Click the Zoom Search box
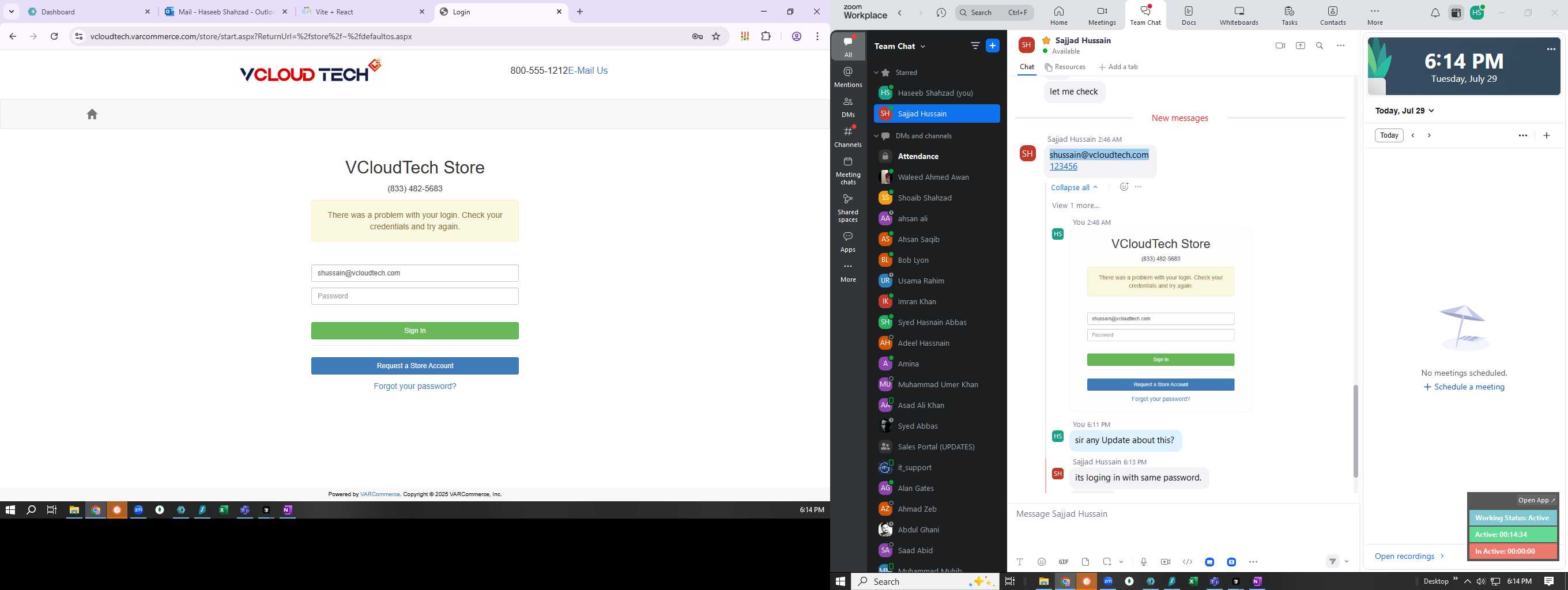This screenshot has height=590, width=1568. [x=994, y=13]
